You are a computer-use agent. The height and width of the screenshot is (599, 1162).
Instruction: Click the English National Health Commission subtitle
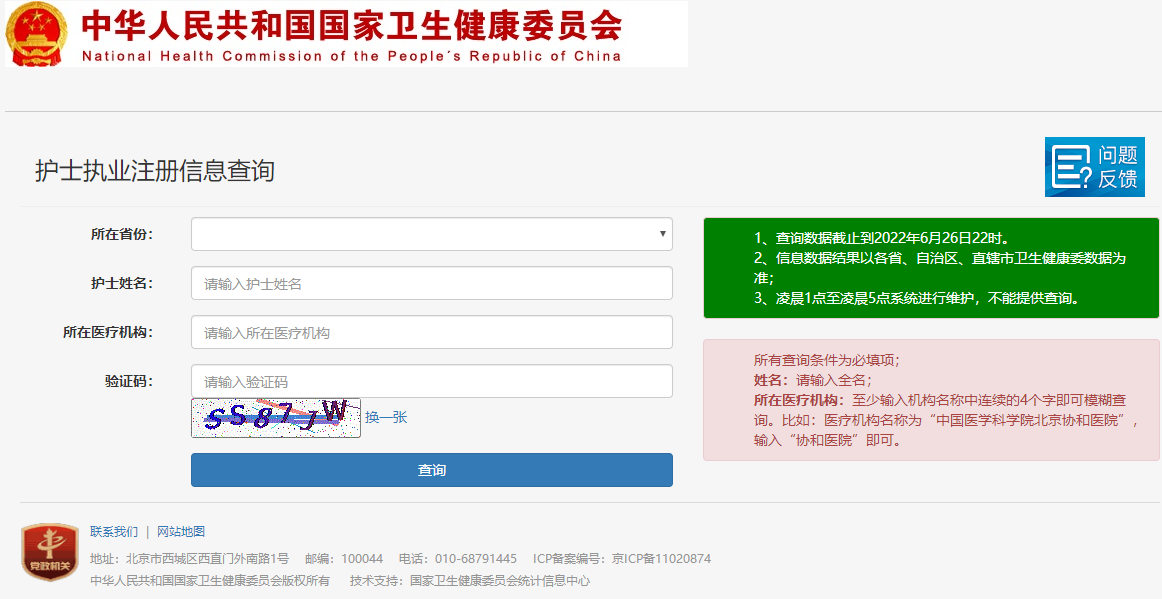click(x=351, y=56)
